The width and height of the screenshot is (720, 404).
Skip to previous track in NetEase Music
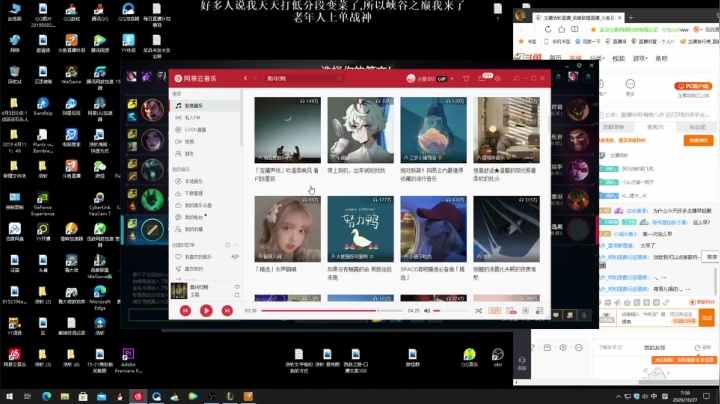pos(185,311)
